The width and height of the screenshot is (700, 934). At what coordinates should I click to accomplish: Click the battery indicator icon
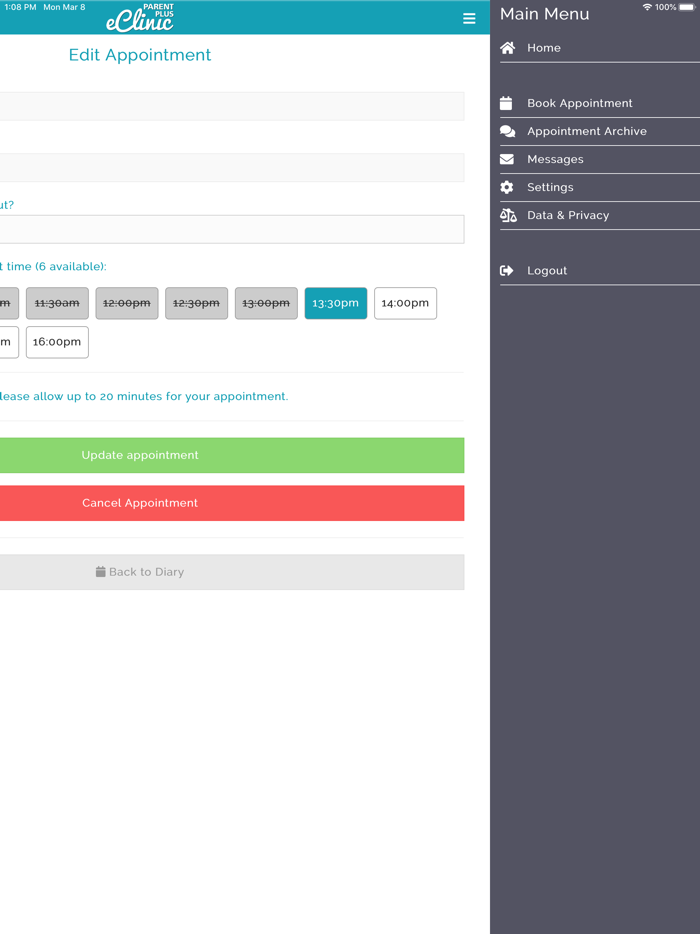[x=687, y=7]
